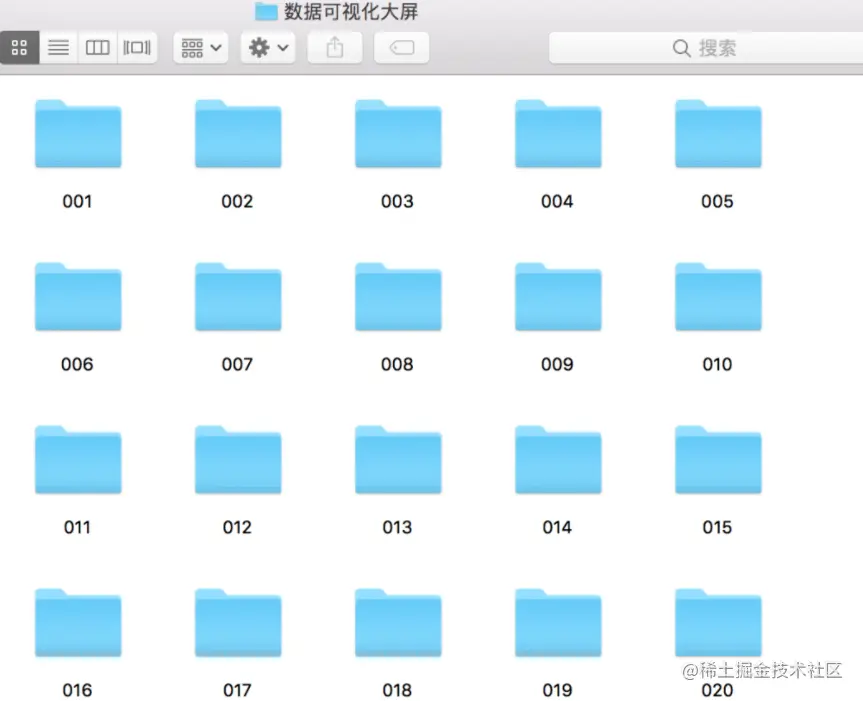Screen dimensions: 863x701
Task: Click the folder name label 010
Action: (717, 364)
